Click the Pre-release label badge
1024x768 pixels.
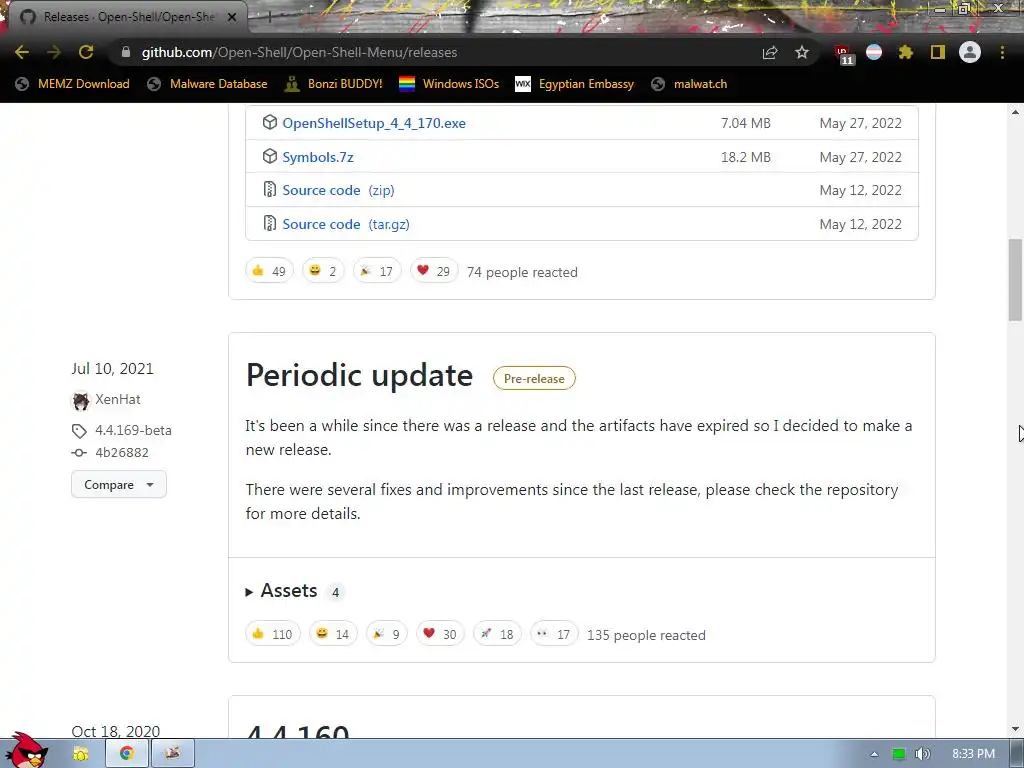(x=534, y=379)
